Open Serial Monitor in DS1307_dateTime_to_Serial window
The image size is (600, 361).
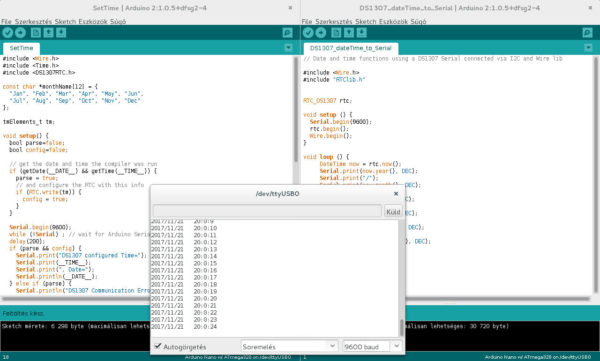587,33
